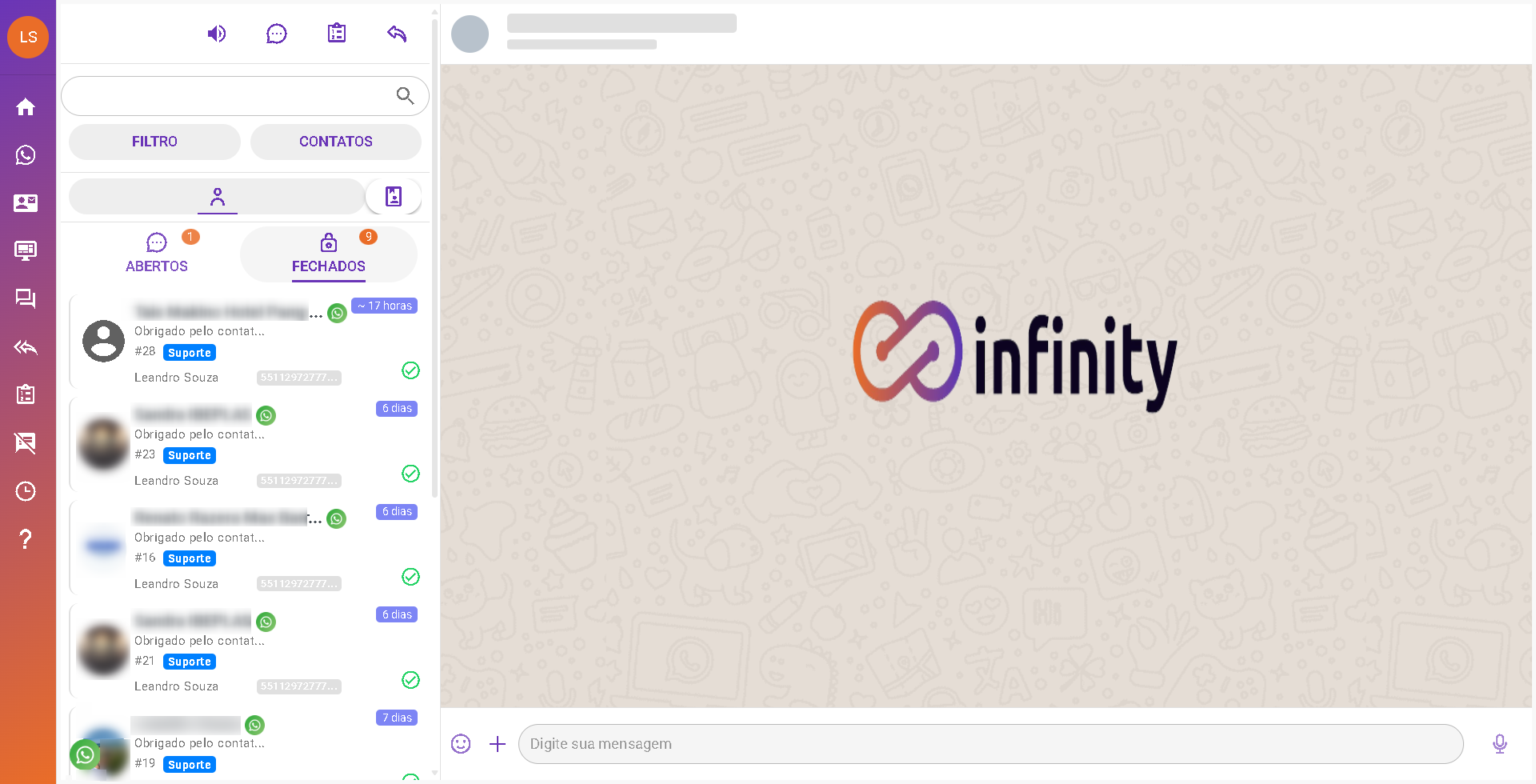Toggle the contact book view switch
Viewport: 1536px width, 784px height.
click(394, 197)
